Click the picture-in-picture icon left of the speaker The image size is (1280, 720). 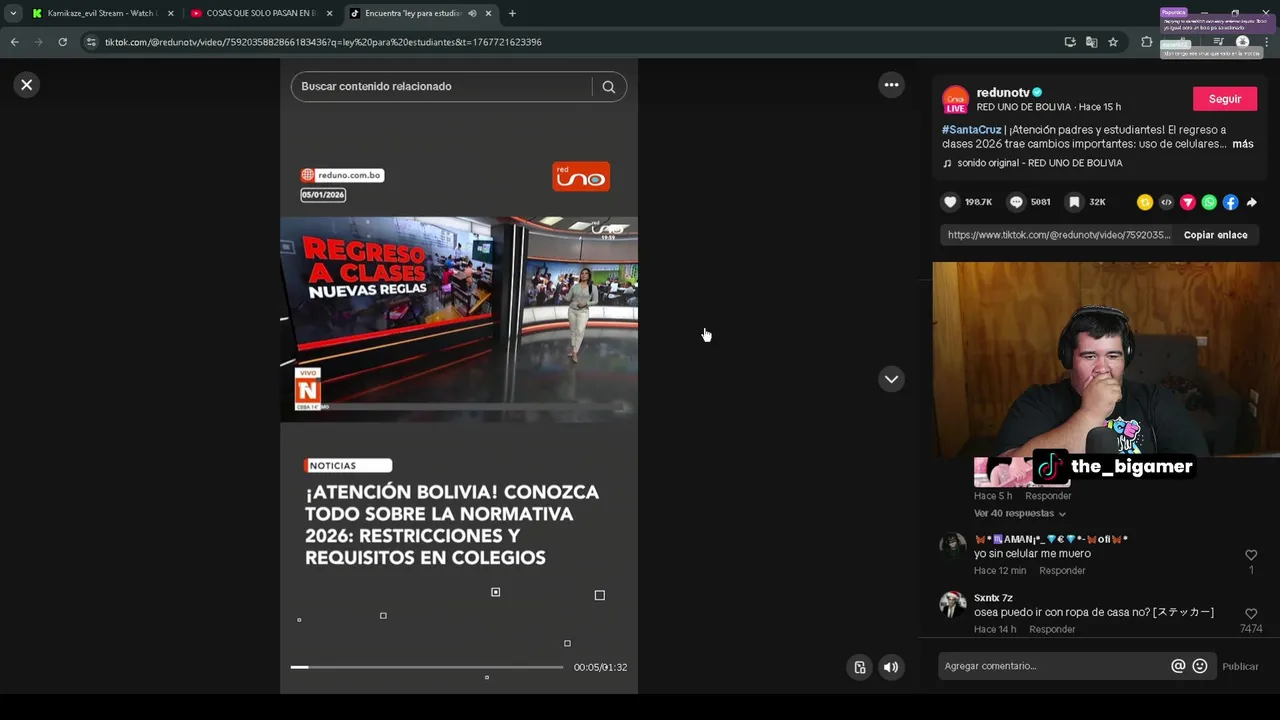tap(859, 667)
